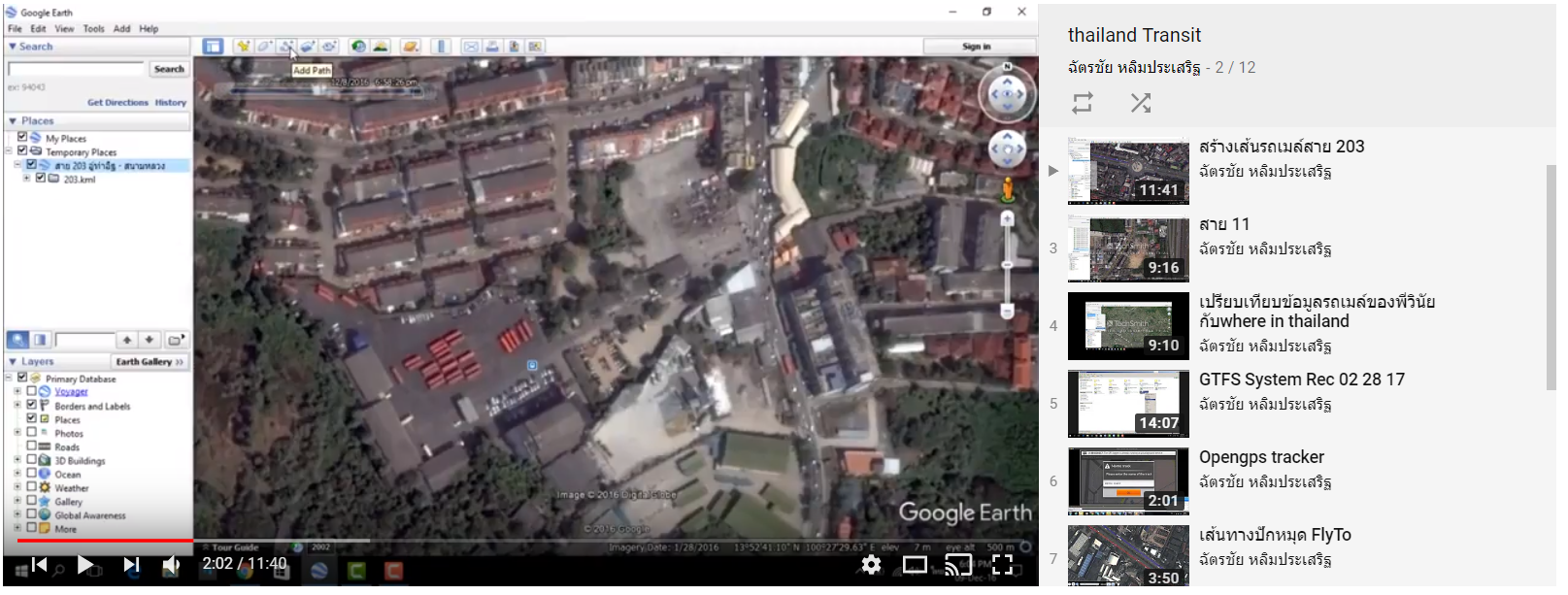1568x595 pixels.
Task: Click the Places panel split-view icon
Action: (40, 340)
